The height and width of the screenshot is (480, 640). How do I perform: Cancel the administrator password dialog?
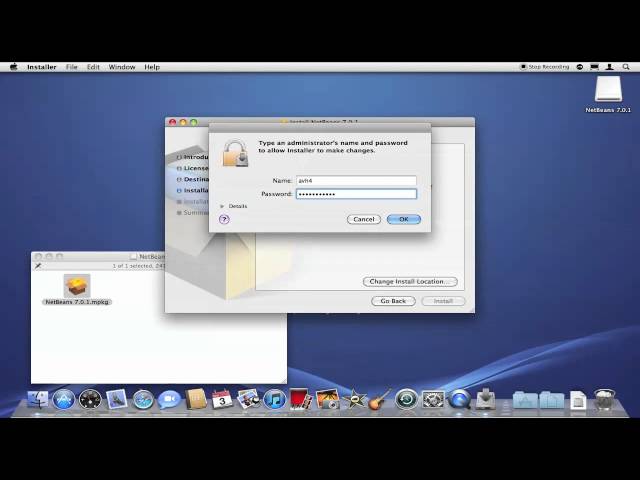[364, 219]
